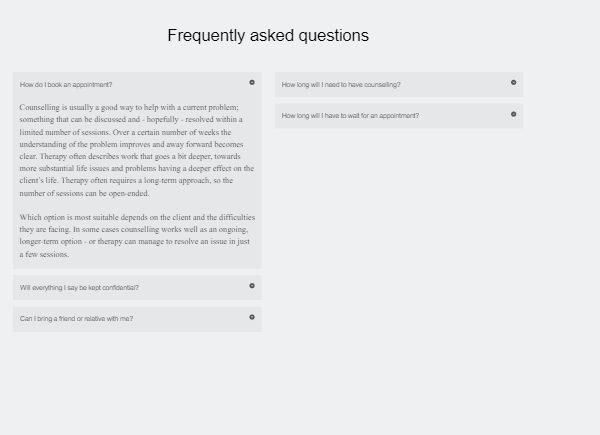Click blank header space of the appointment wait question
Screen dimensions: 600x435
pyautogui.click(x=465, y=116)
